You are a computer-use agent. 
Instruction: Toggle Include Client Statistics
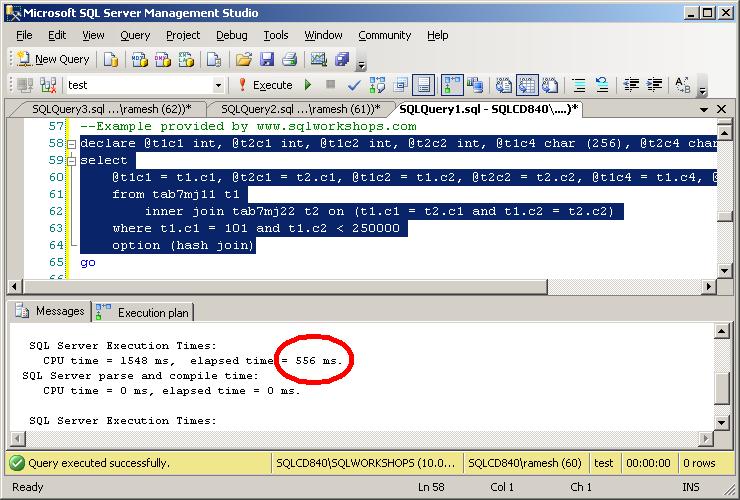coord(475,85)
